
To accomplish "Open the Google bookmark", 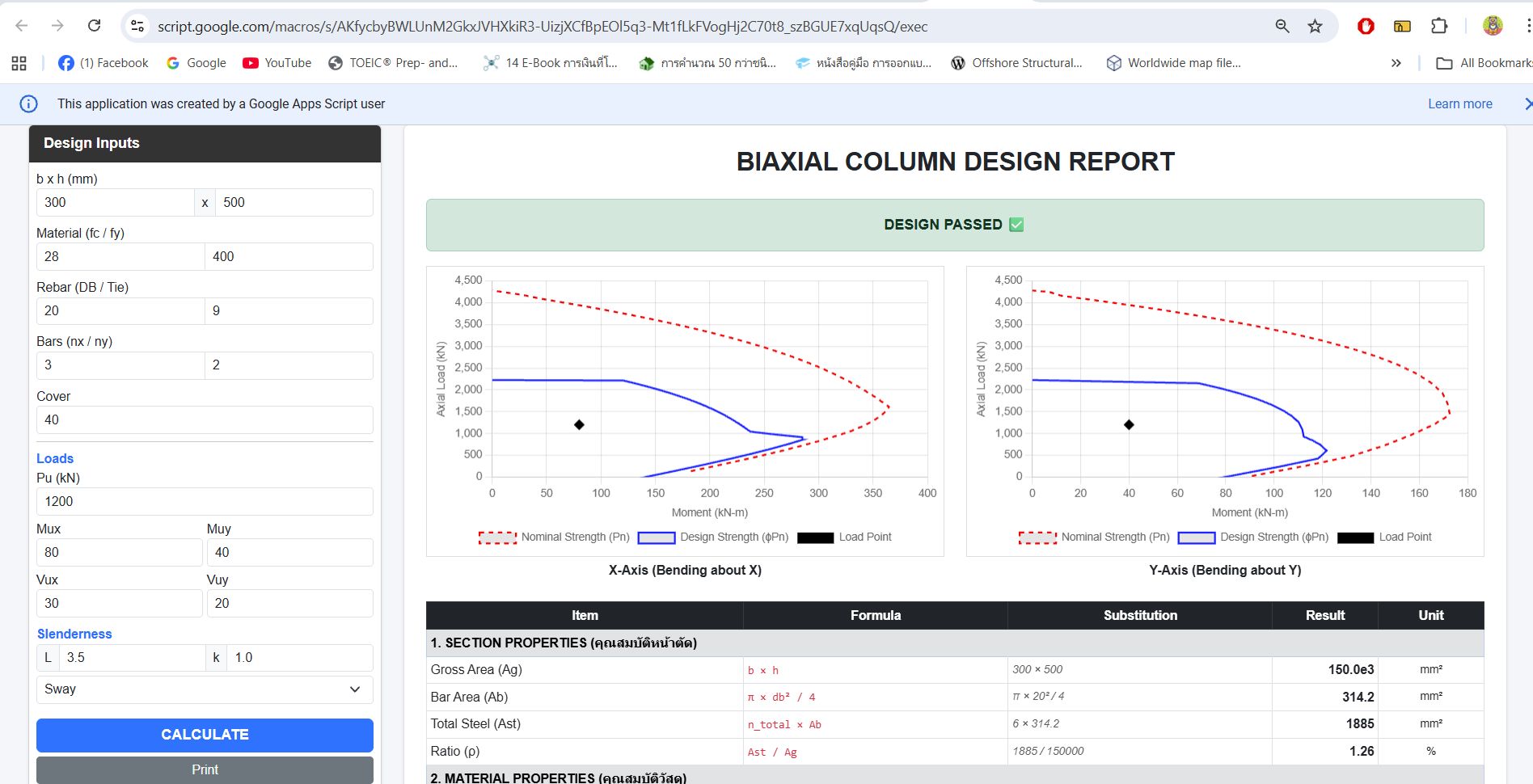I will point(196,63).
